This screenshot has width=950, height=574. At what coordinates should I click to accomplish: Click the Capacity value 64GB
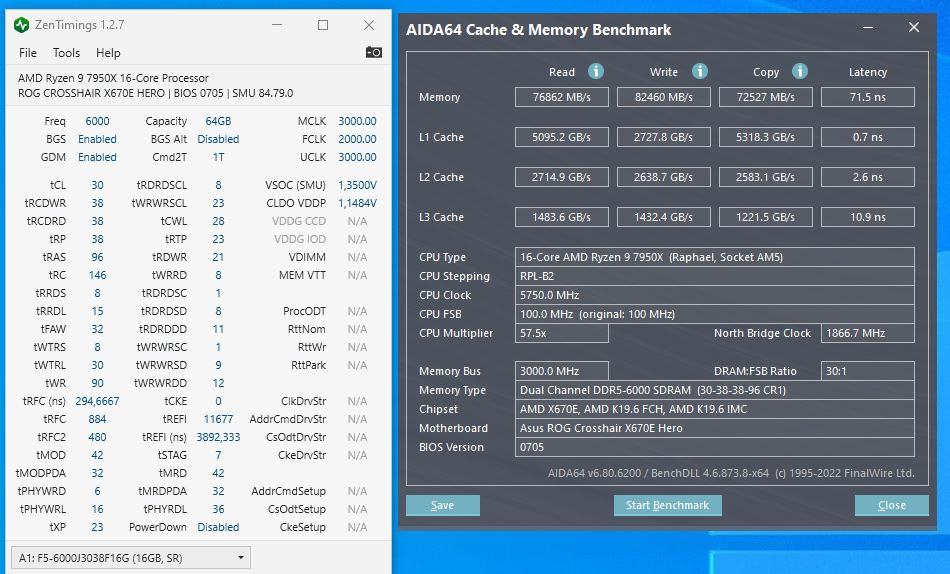tap(218, 121)
